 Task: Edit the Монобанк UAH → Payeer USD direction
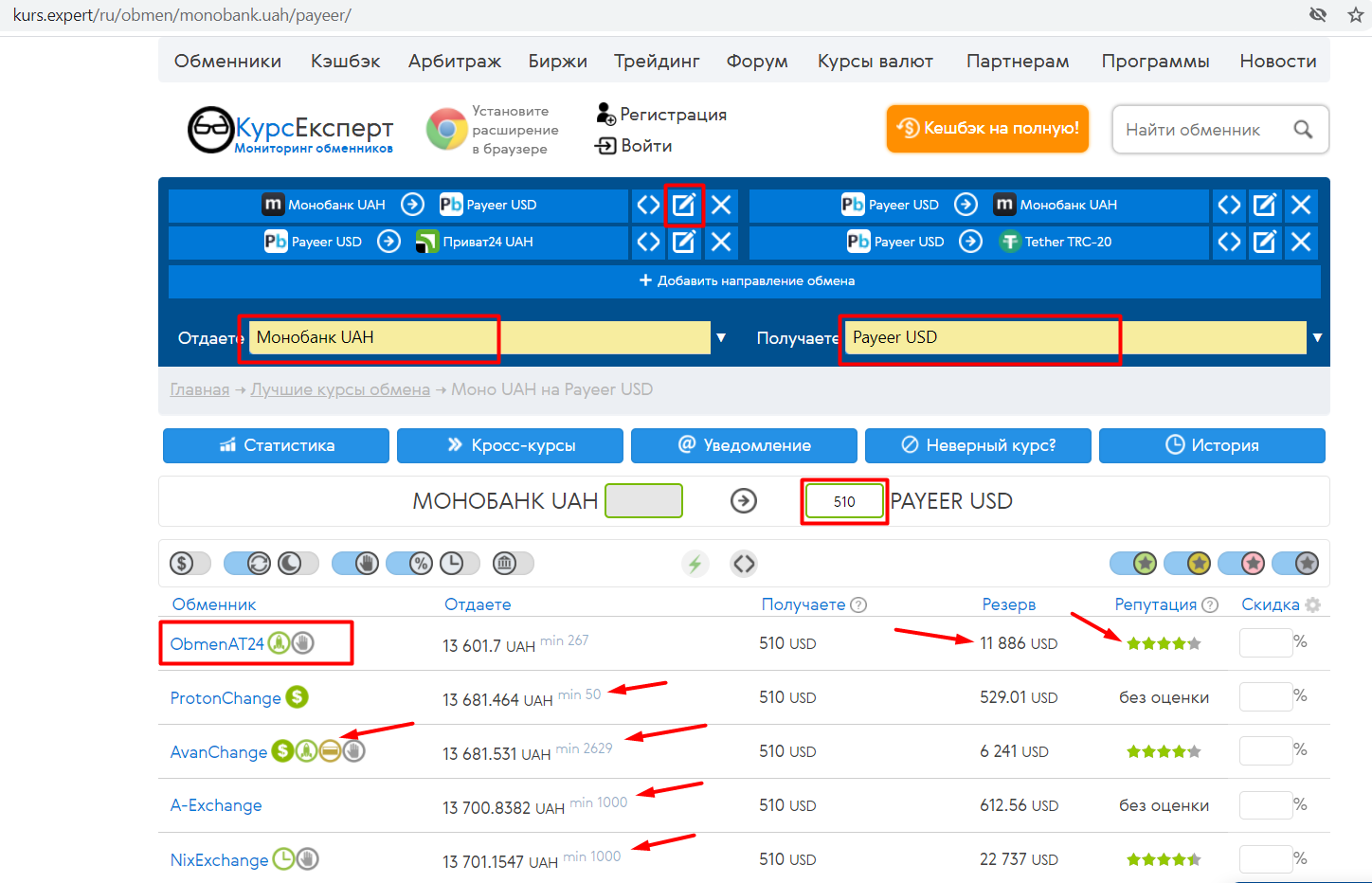[684, 205]
